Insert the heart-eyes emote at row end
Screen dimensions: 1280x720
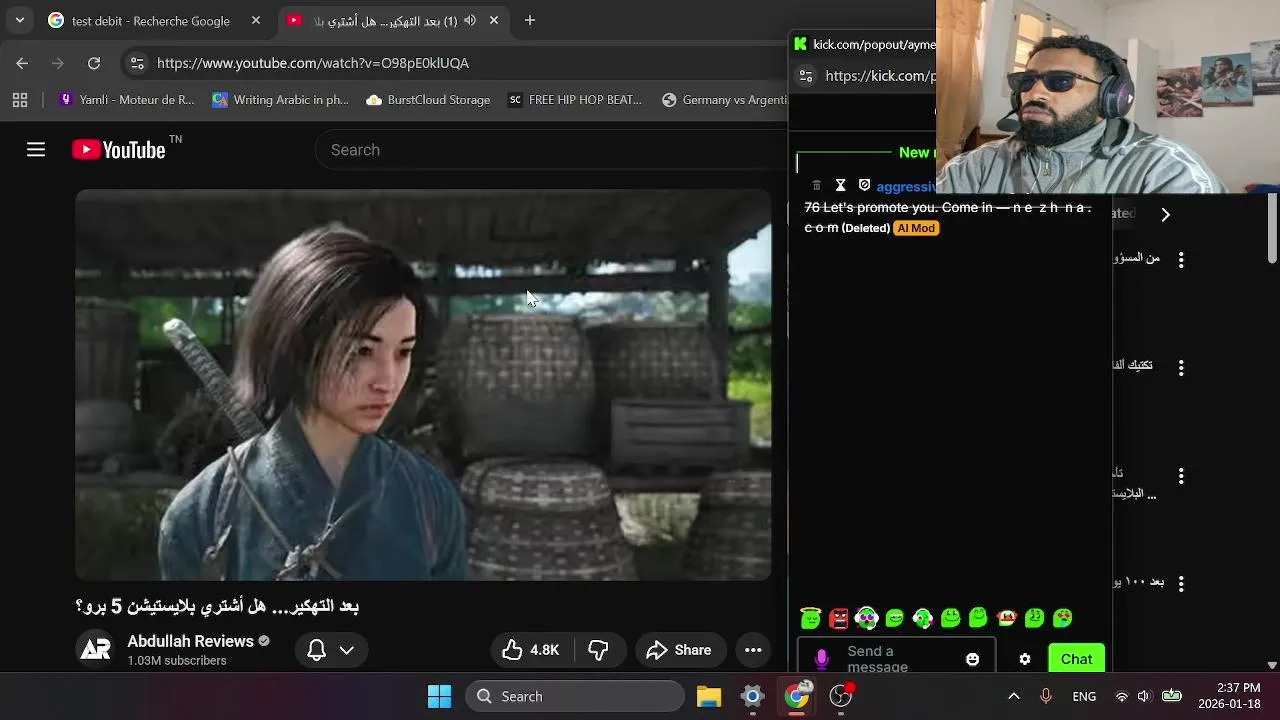pyautogui.click(x=1063, y=618)
